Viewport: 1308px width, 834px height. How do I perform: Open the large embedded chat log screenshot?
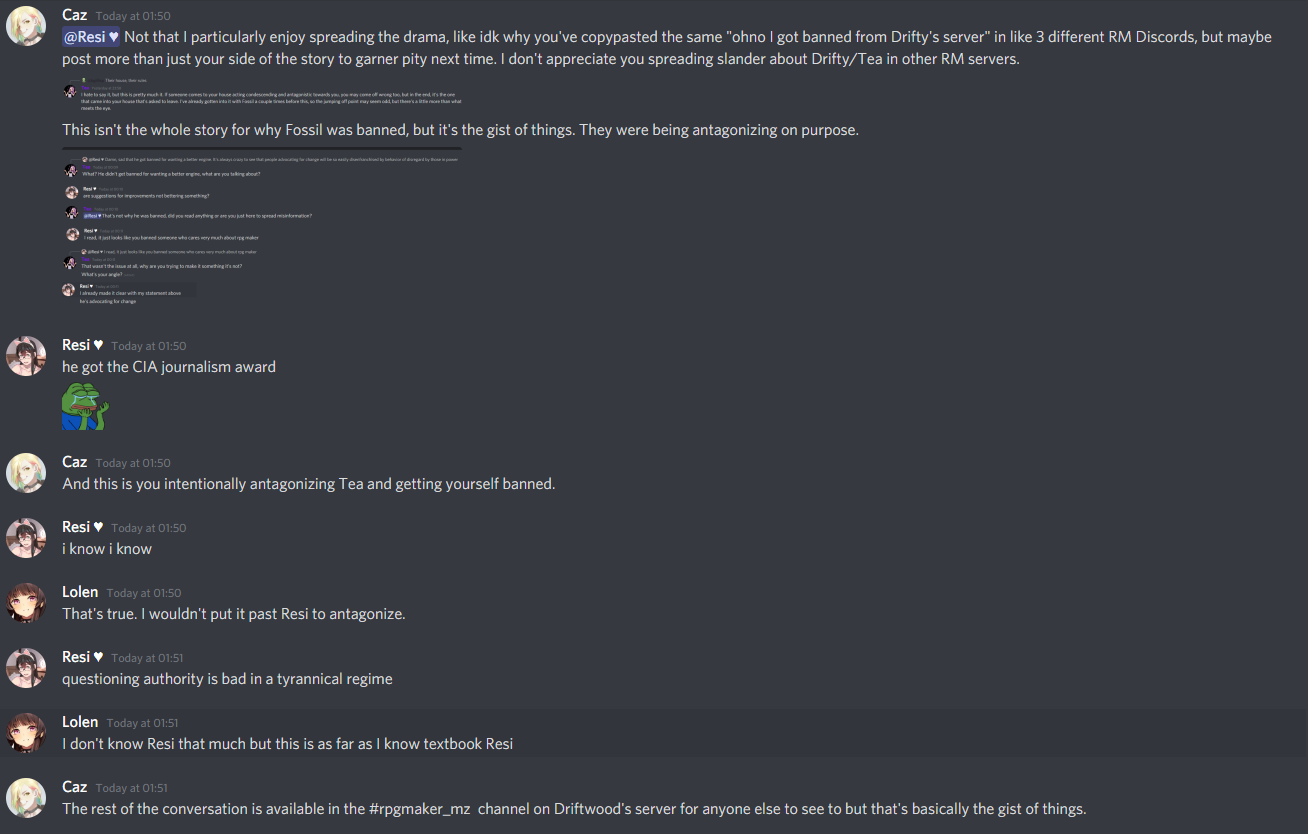tap(260, 227)
